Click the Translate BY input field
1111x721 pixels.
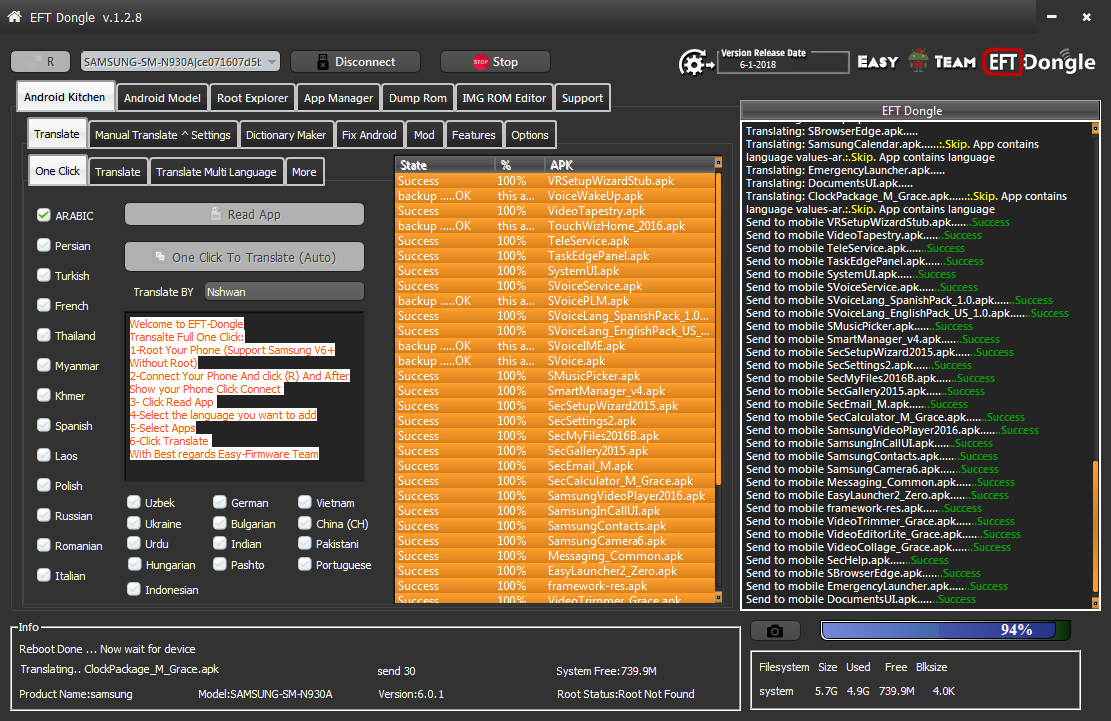(x=284, y=292)
